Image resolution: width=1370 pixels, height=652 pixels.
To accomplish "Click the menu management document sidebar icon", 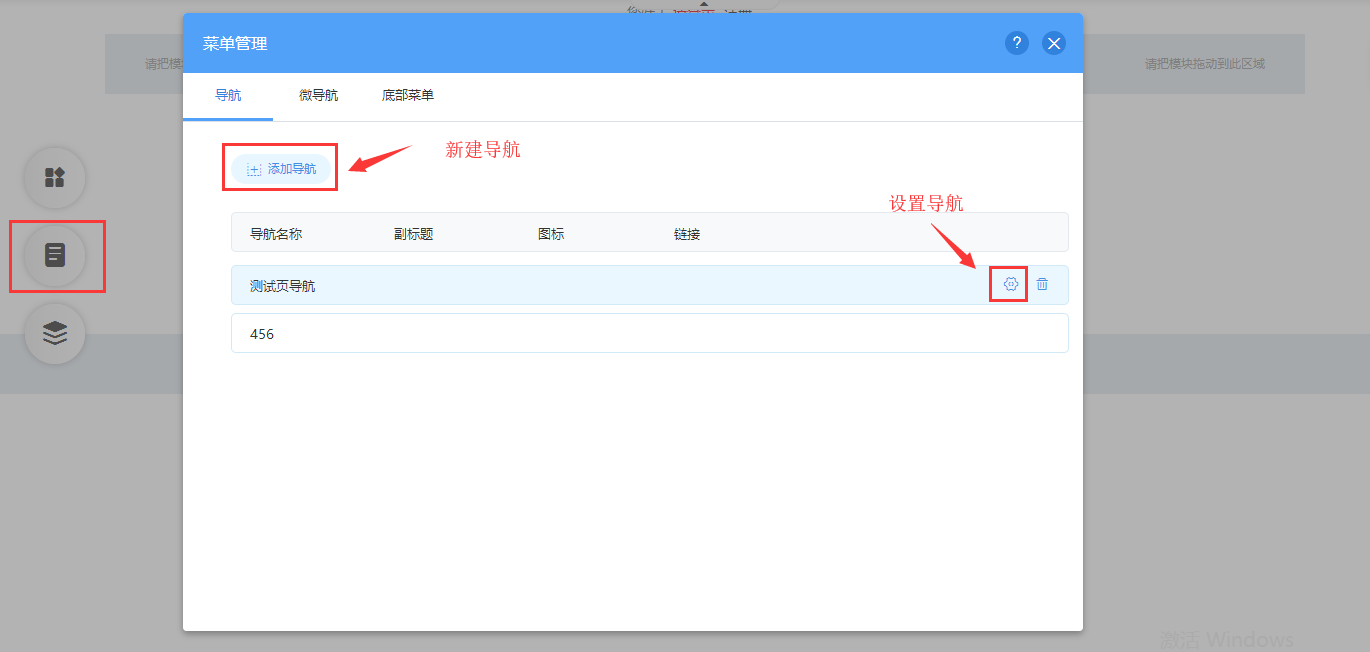I will coord(55,256).
